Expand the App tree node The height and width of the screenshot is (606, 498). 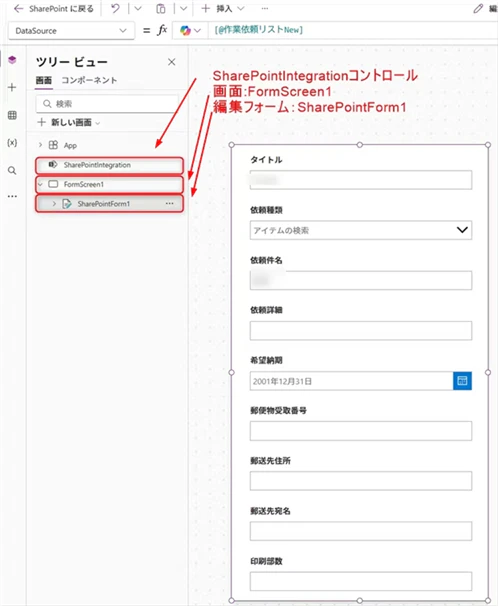[40, 145]
